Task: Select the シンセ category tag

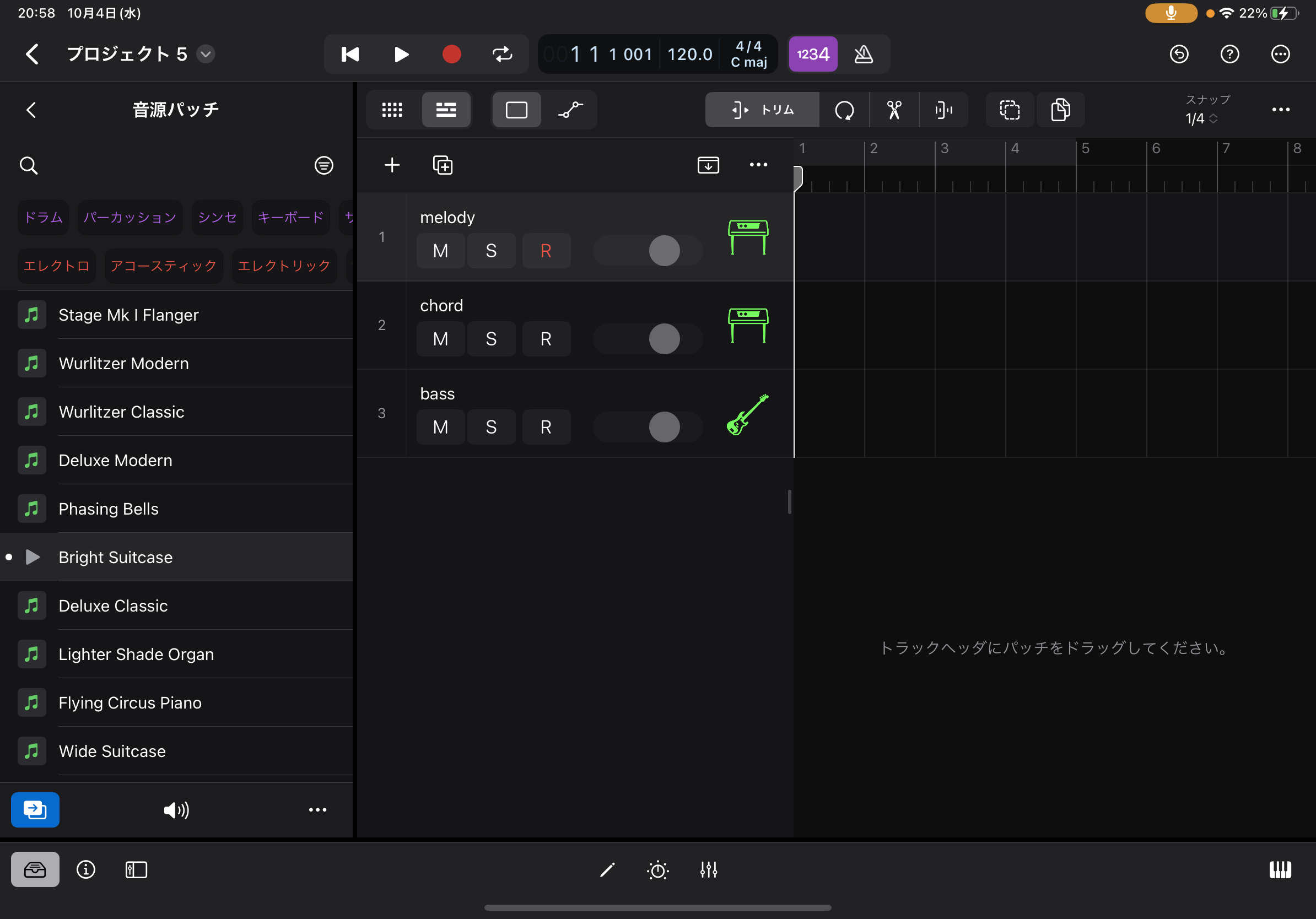Action: (x=217, y=218)
